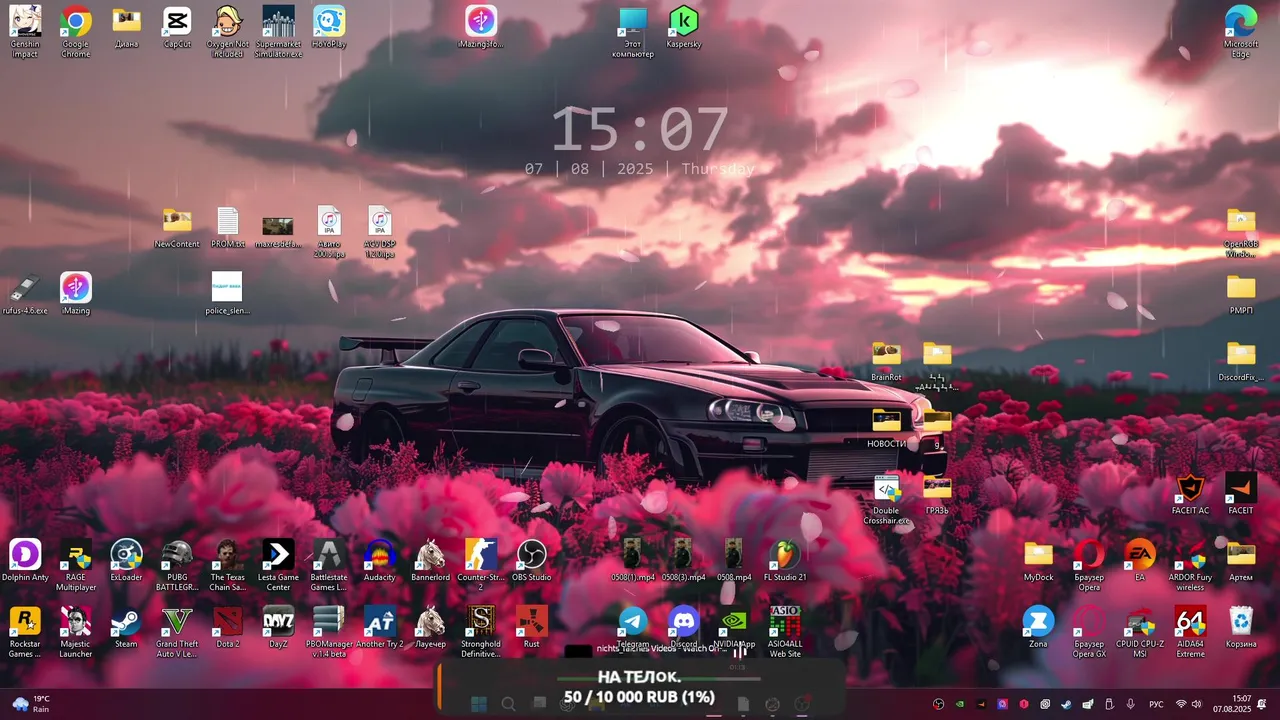Select the 0508(3).mp4 video file
Image resolution: width=1280 pixels, height=720 pixels.
click(684, 554)
